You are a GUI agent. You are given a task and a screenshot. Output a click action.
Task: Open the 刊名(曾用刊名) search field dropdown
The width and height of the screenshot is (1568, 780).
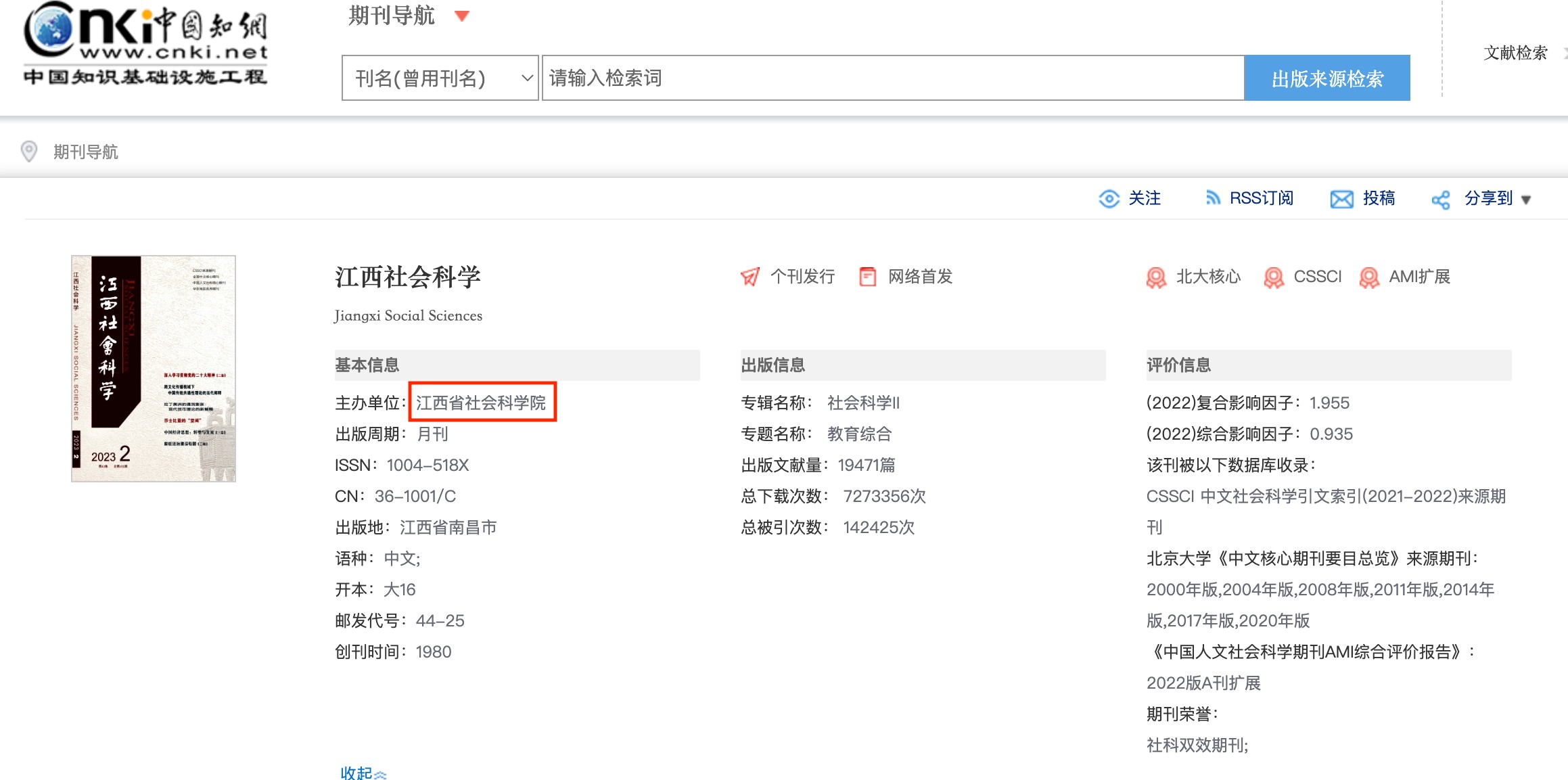pyautogui.click(x=440, y=78)
